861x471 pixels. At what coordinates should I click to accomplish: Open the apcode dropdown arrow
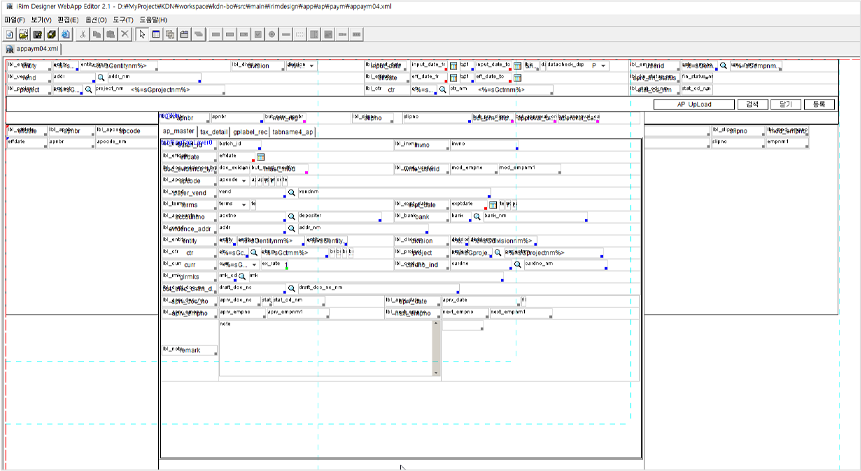point(244,181)
